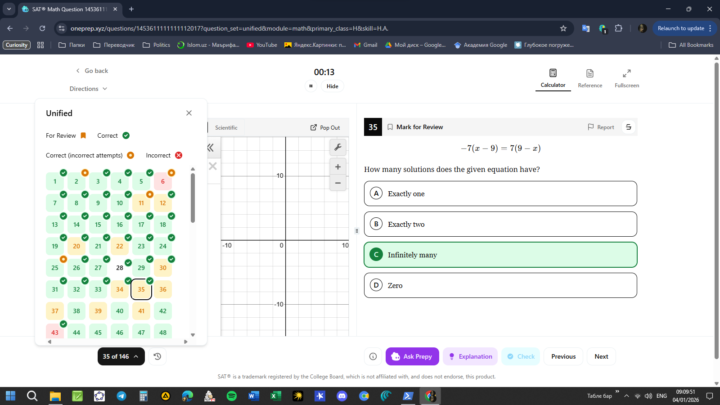
Task: Zoom out on the graph
Action: point(338,183)
